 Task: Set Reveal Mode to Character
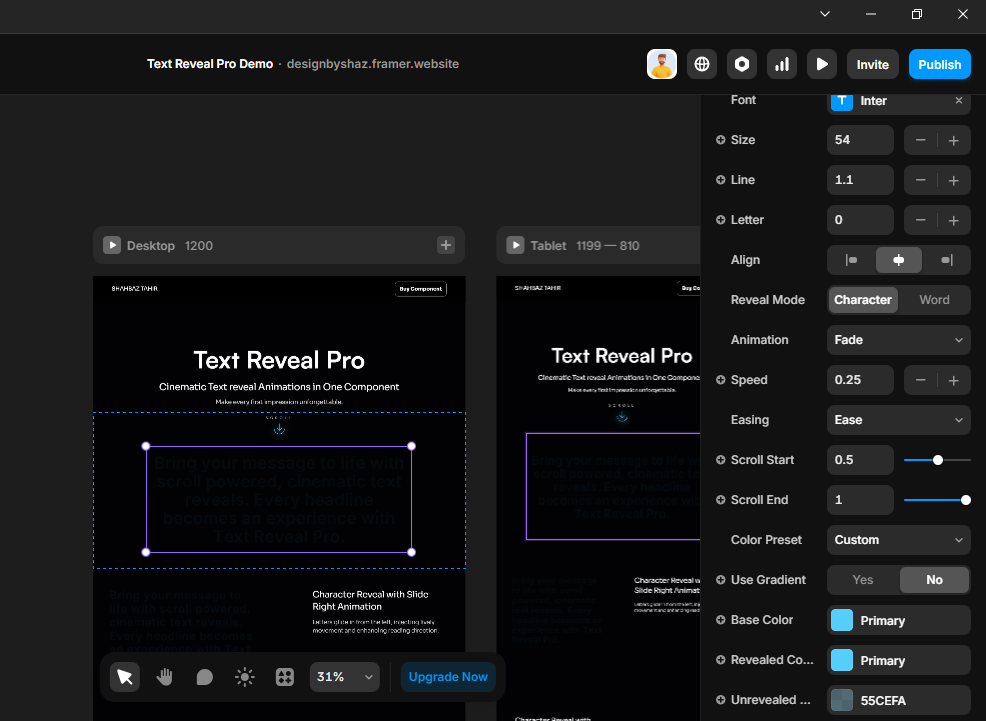(863, 300)
